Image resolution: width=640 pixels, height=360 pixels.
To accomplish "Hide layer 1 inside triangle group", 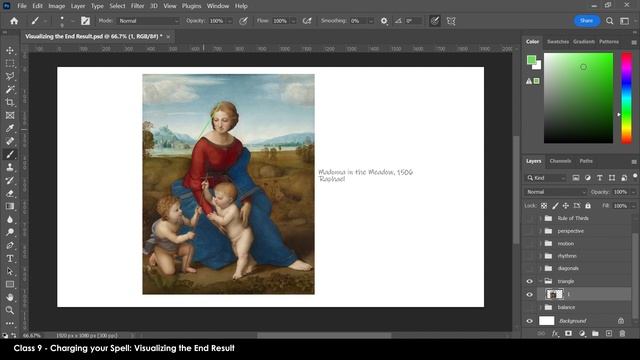I will [x=529, y=294].
